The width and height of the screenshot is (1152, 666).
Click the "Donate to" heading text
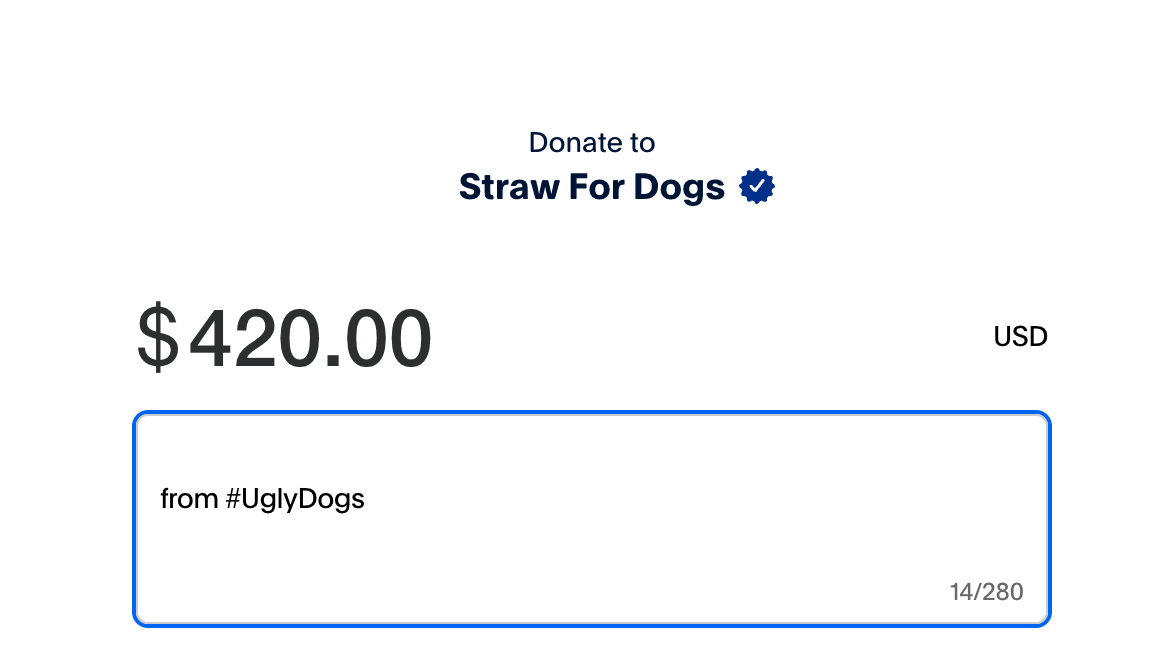592,143
